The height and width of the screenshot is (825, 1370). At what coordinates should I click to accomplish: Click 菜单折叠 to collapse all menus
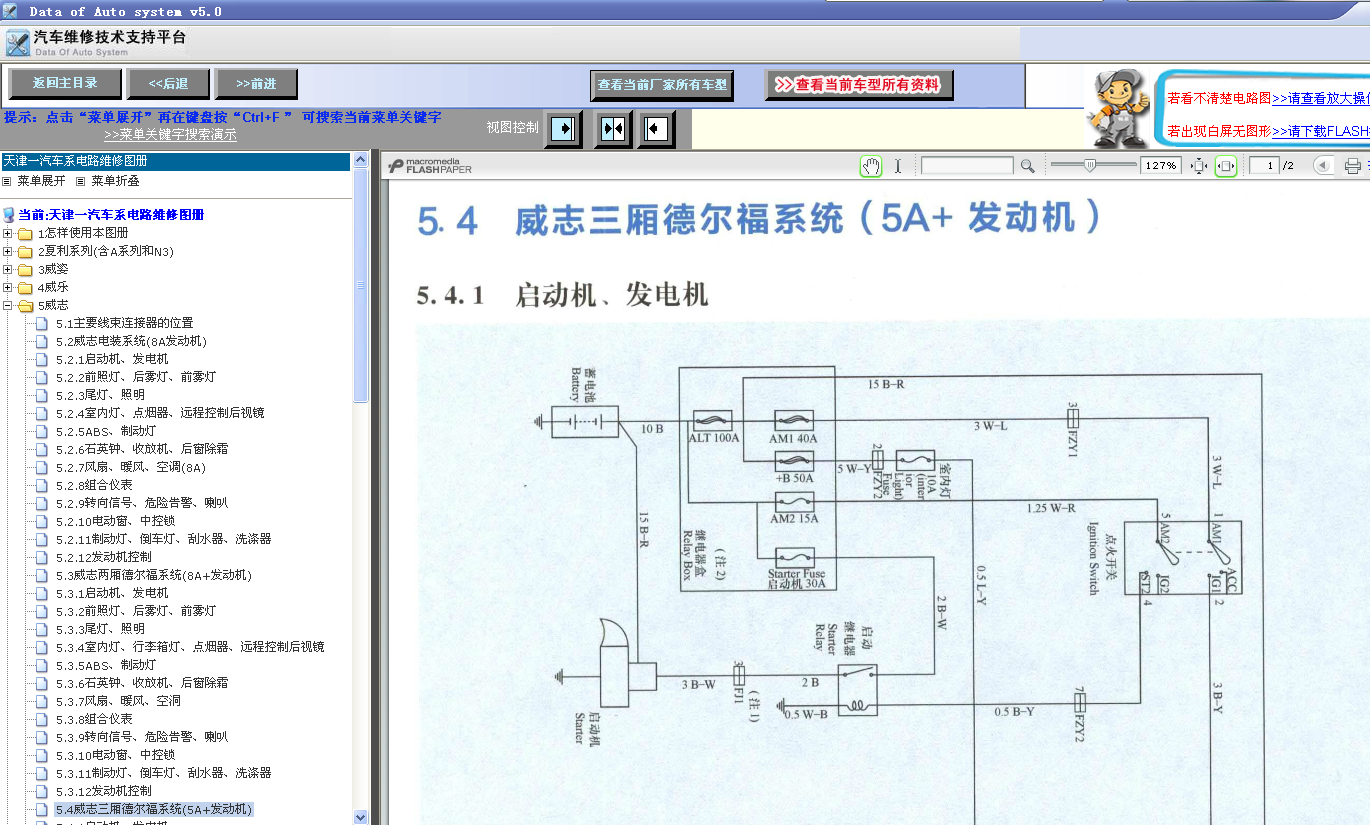pyautogui.click(x=115, y=181)
